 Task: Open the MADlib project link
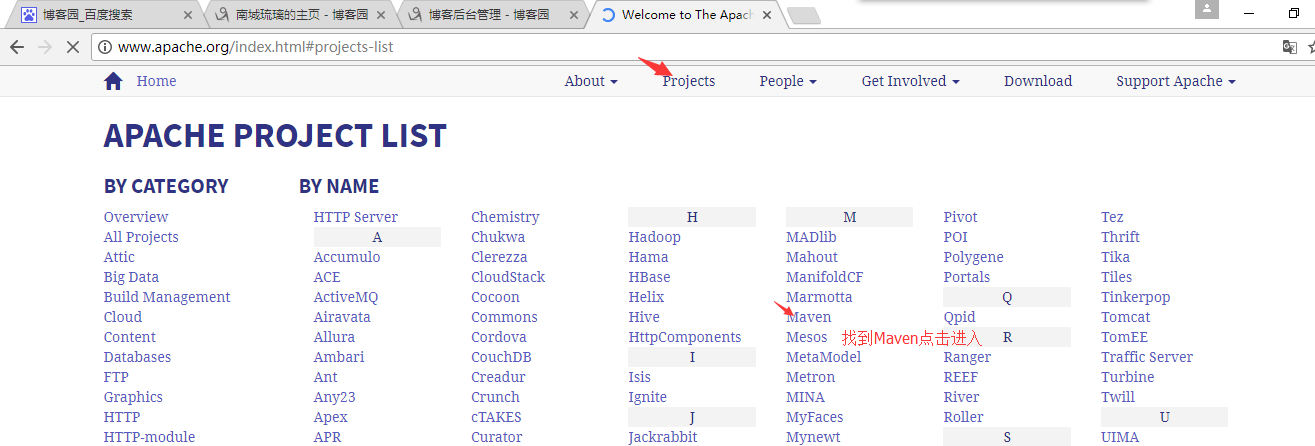coord(811,237)
